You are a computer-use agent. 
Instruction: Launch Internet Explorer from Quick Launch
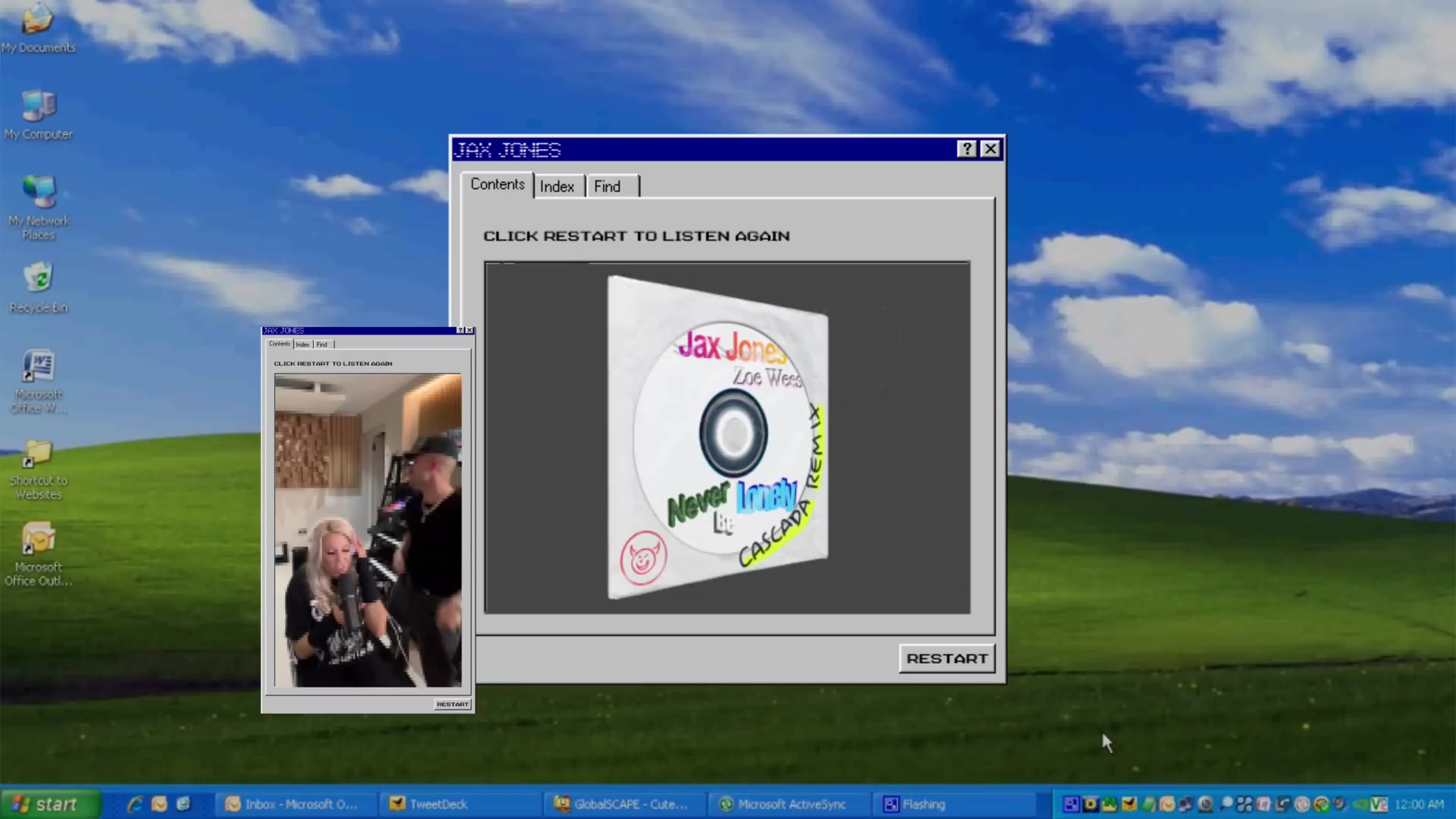coord(135,804)
